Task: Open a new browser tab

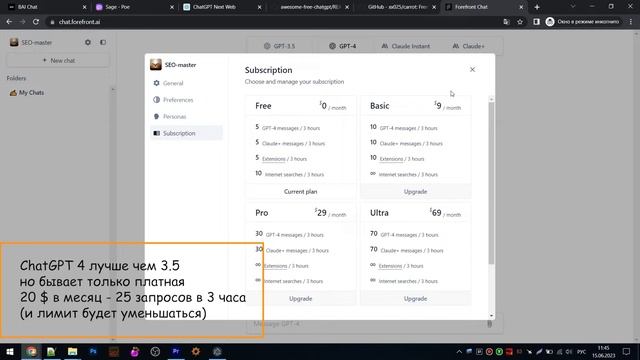Action: coord(537,7)
